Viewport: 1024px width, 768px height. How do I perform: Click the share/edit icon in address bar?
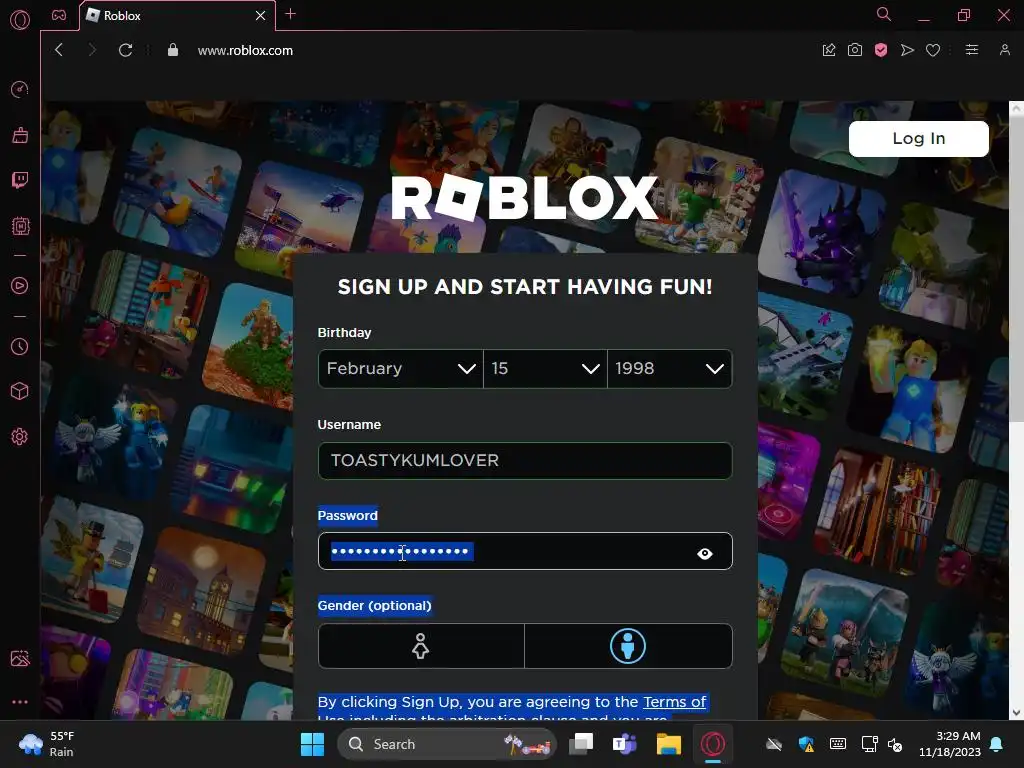click(x=829, y=50)
